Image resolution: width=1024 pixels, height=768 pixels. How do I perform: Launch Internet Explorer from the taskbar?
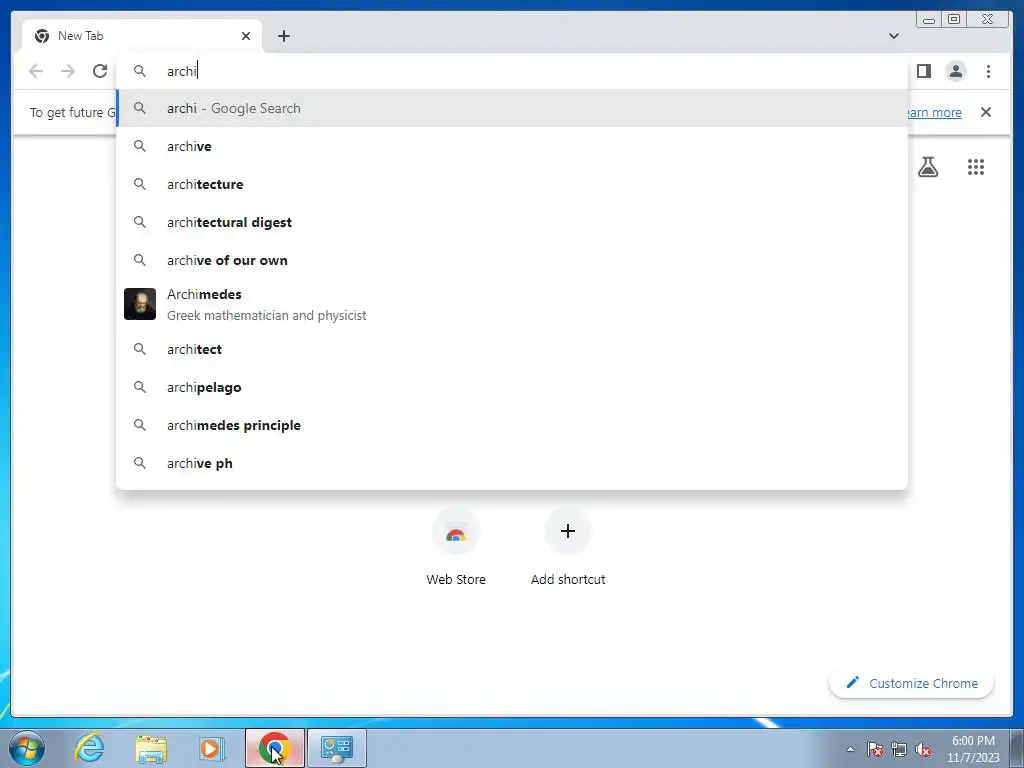(x=89, y=748)
